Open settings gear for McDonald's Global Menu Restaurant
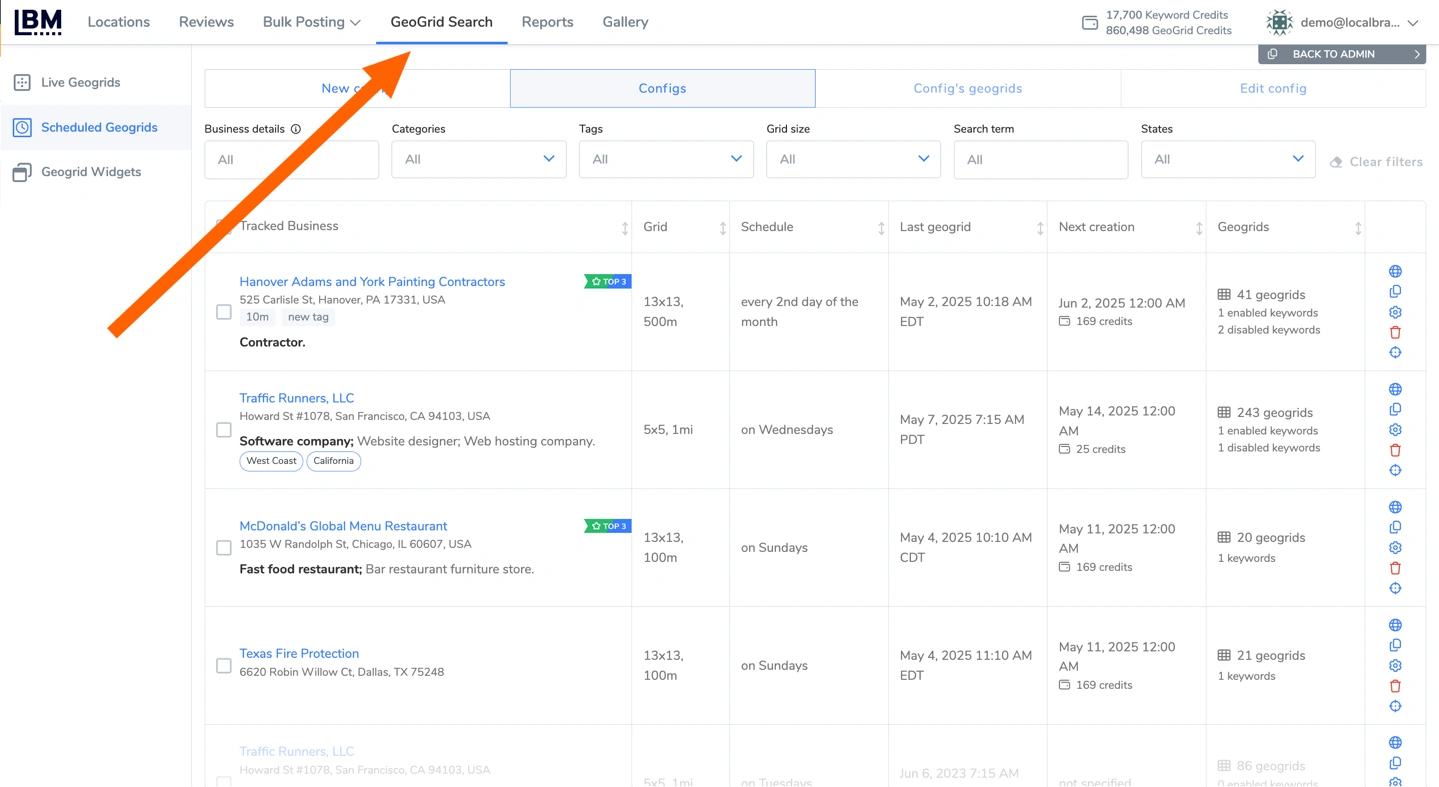 pos(1395,548)
